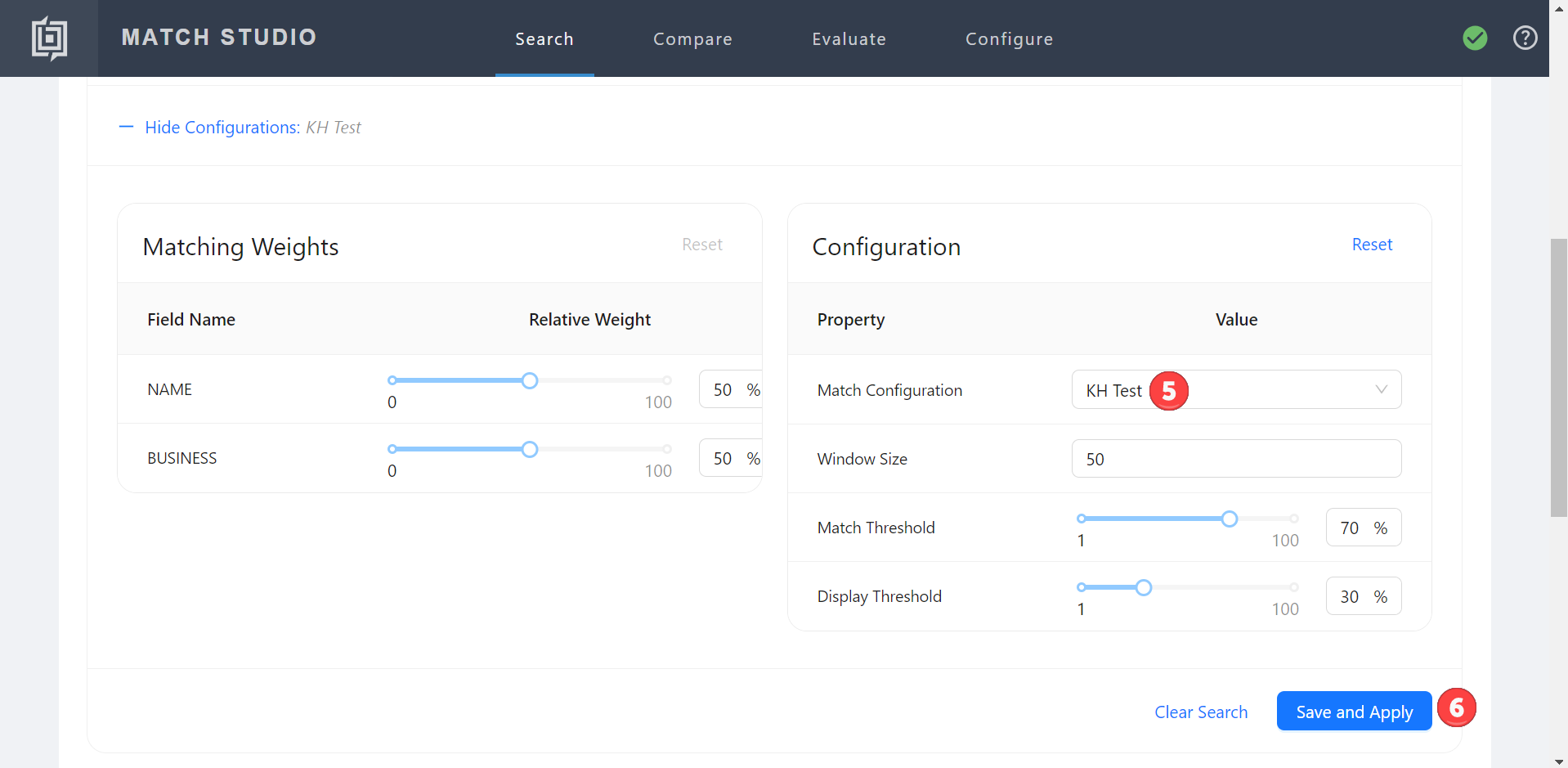This screenshot has width=1568, height=768.
Task: Click the Field Name column header
Action: [x=191, y=320]
